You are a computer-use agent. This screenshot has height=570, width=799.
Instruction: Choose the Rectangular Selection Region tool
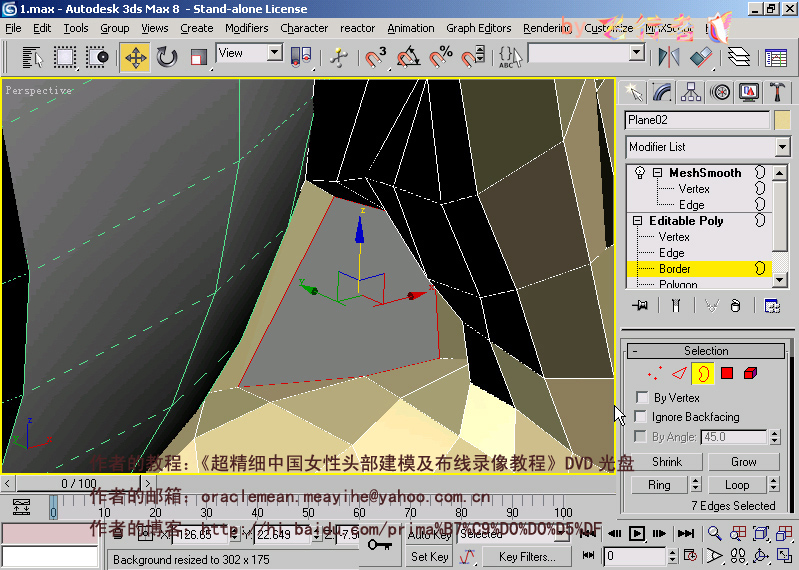[x=65, y=57]
